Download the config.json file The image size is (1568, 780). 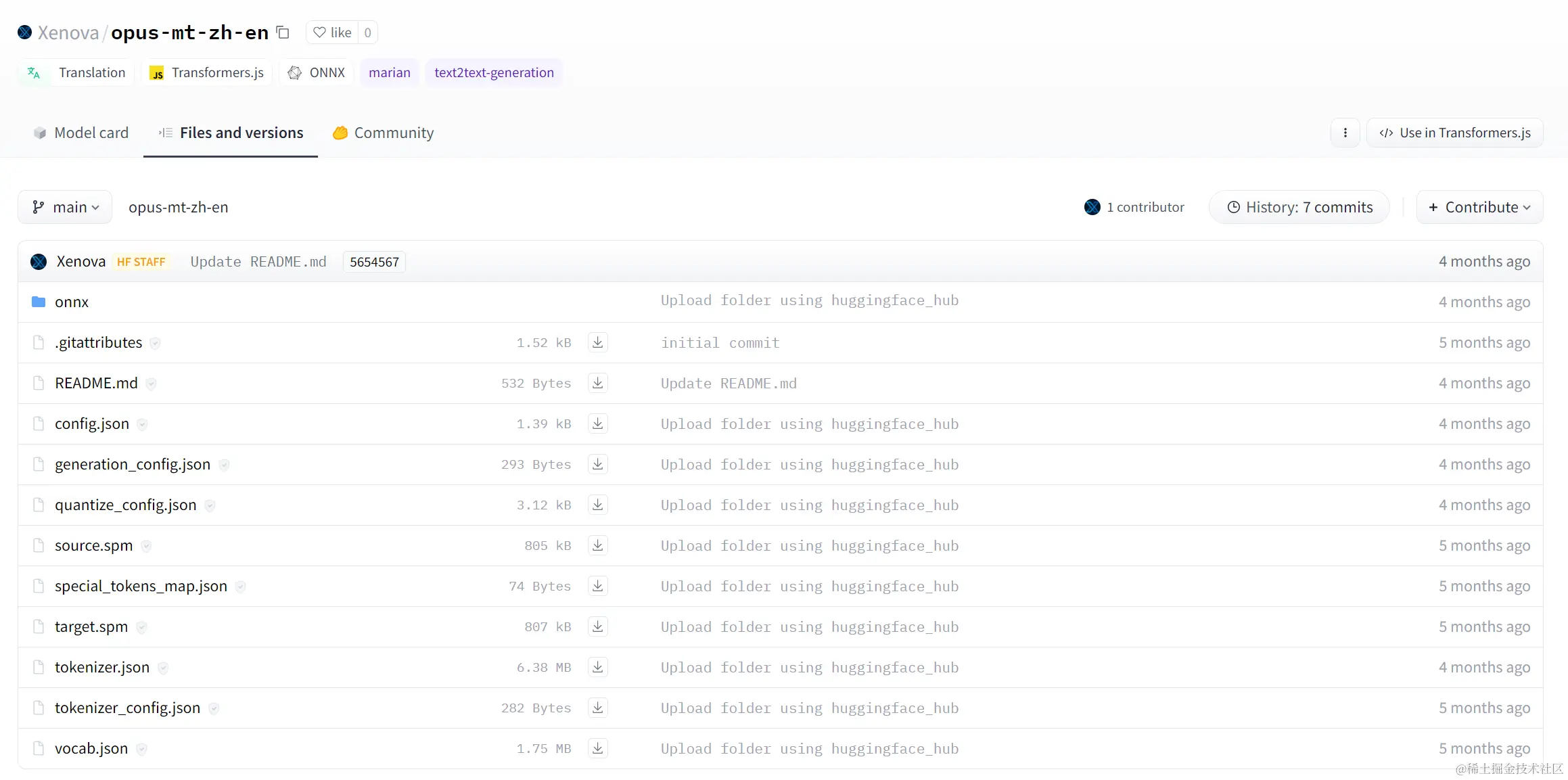[x=597, y=423]
